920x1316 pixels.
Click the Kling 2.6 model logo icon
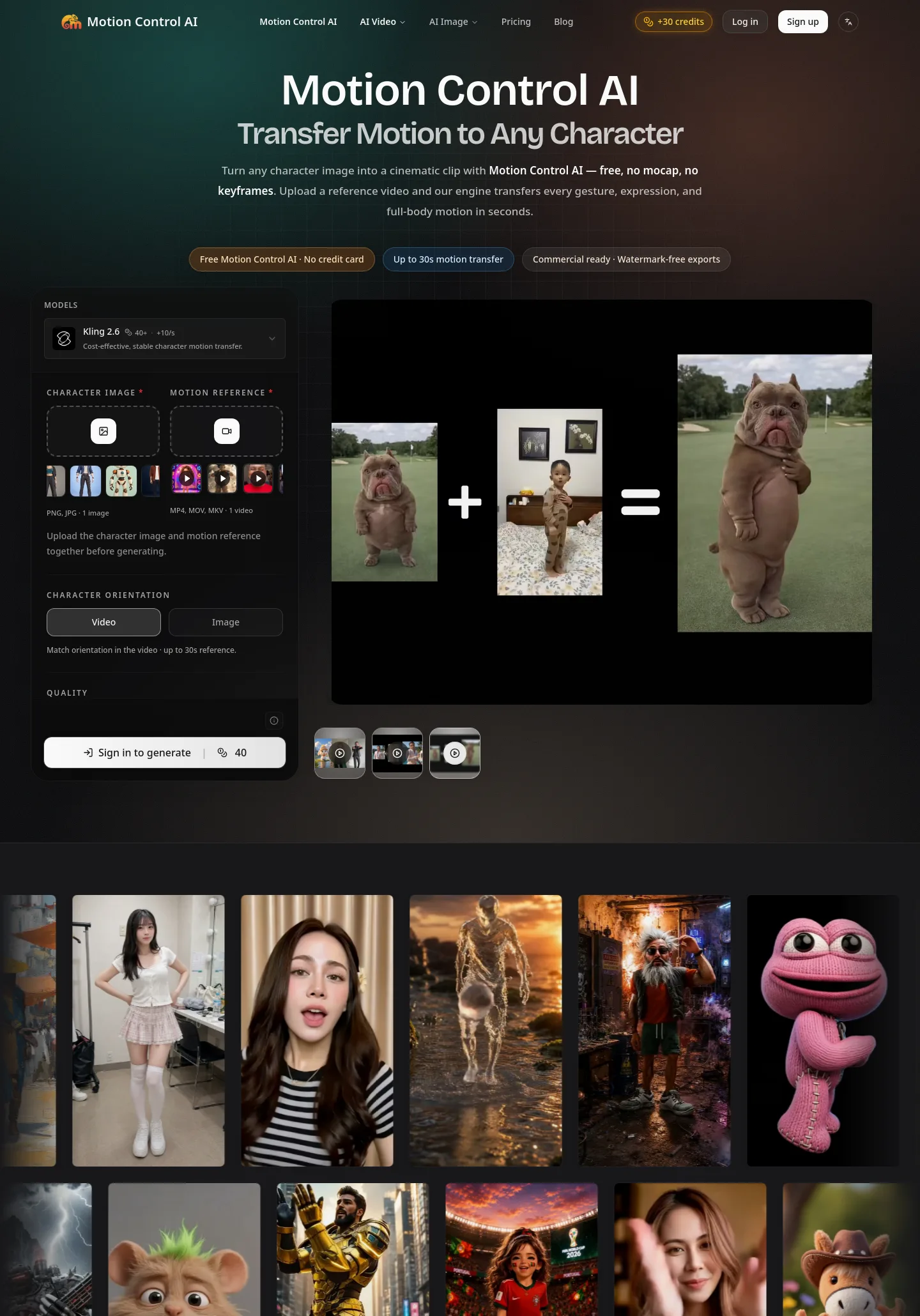(64, 339)
